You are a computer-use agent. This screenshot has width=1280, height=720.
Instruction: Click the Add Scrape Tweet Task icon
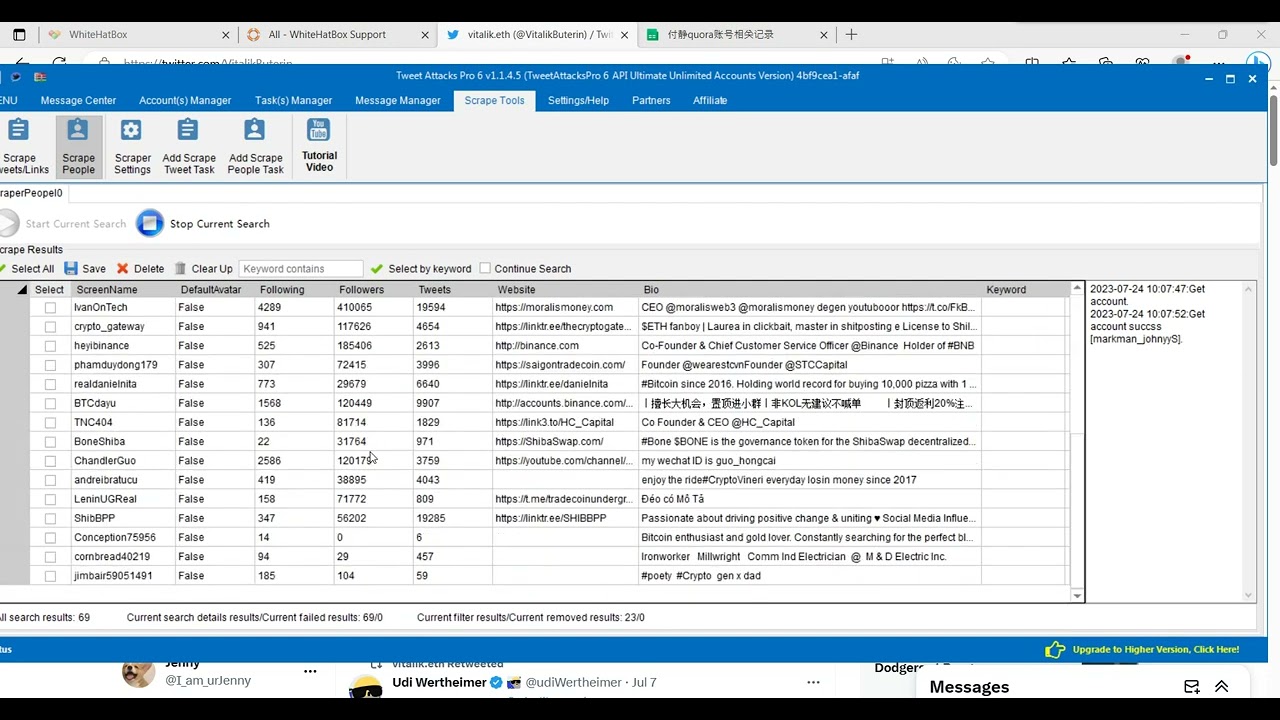[188, 130]
